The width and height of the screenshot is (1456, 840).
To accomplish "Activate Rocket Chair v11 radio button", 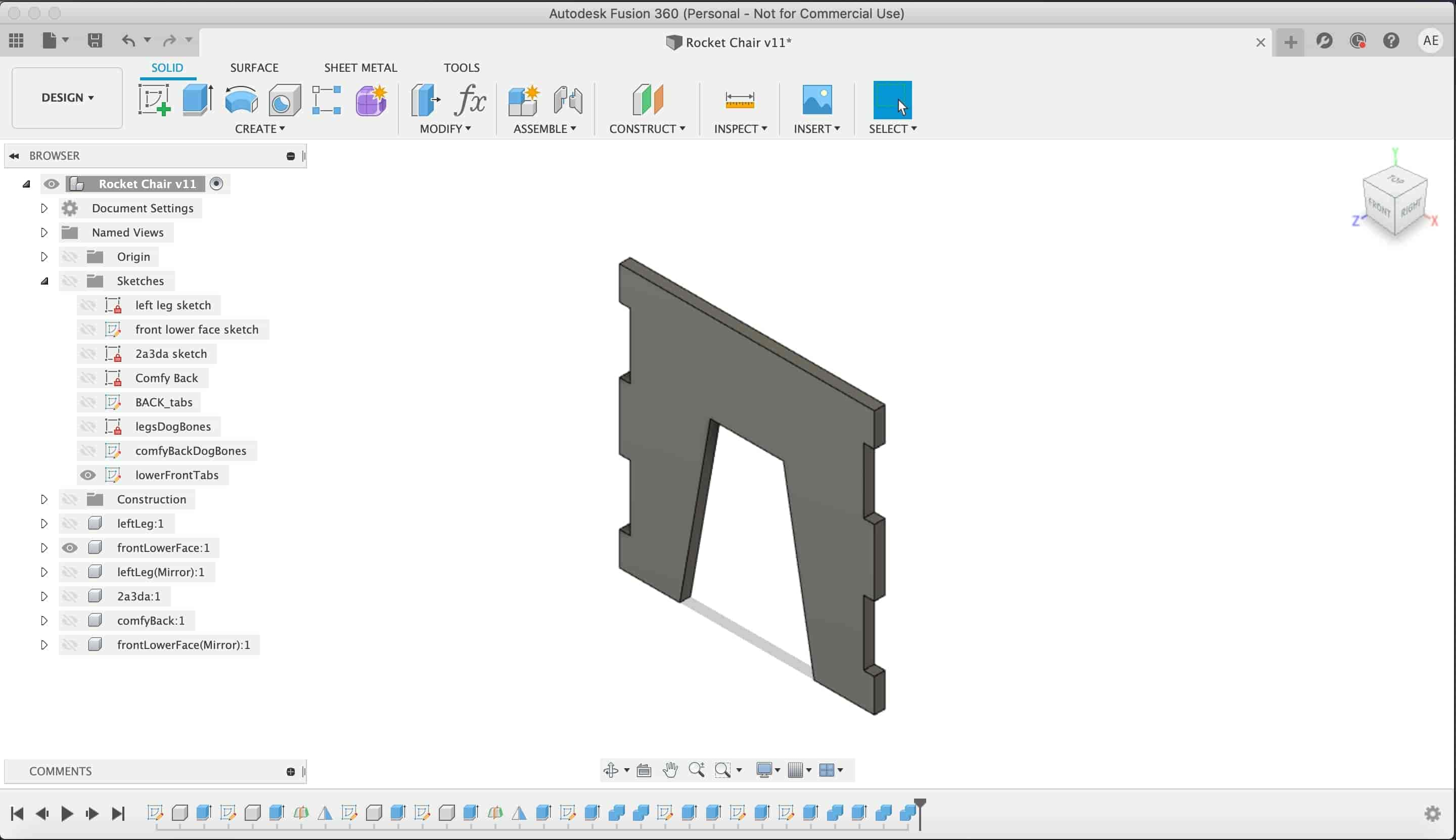I will tap(216, 183).
